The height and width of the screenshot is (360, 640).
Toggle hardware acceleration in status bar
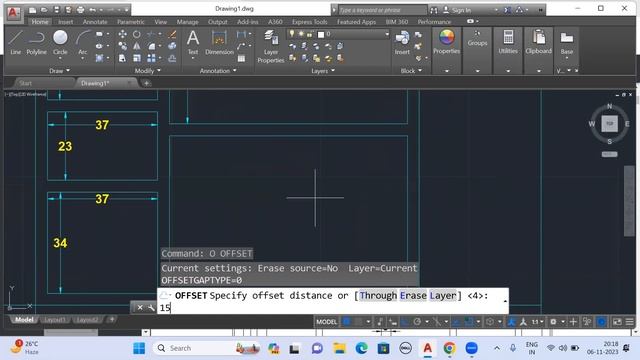601,322
